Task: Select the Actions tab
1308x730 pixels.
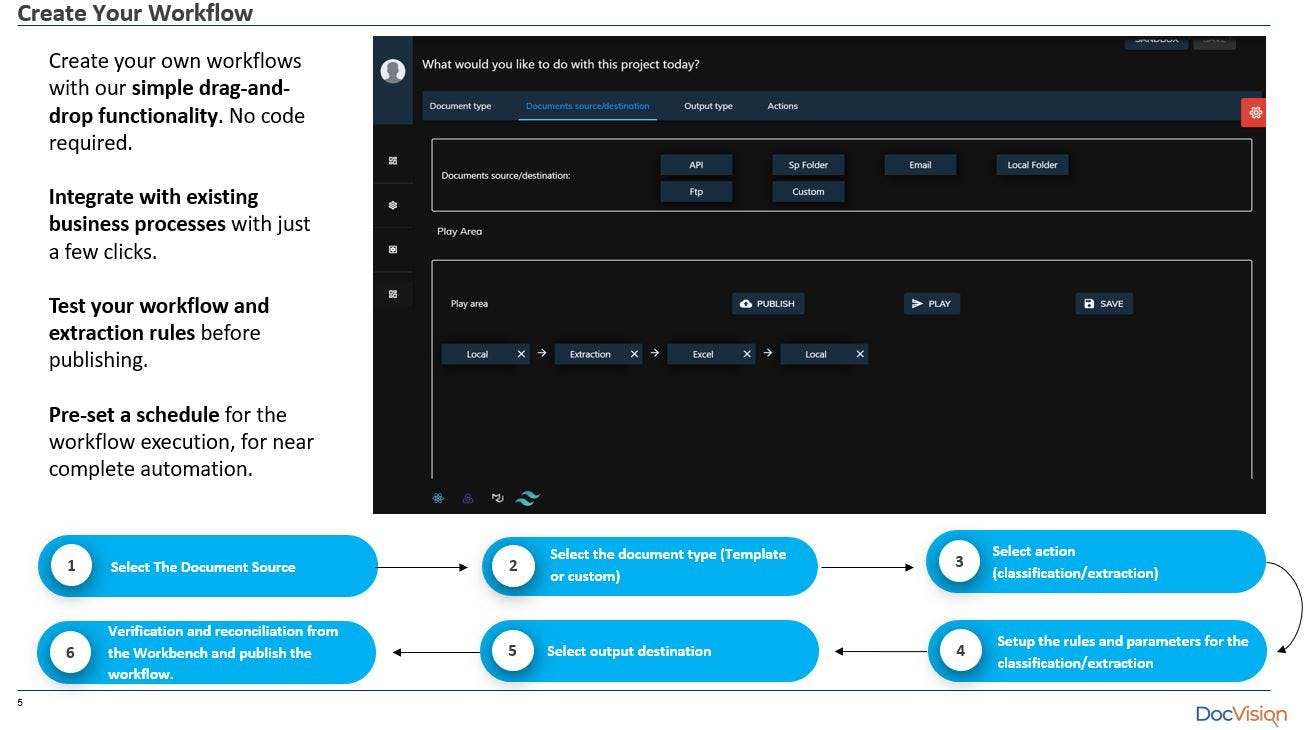Action: click(783, 105)
